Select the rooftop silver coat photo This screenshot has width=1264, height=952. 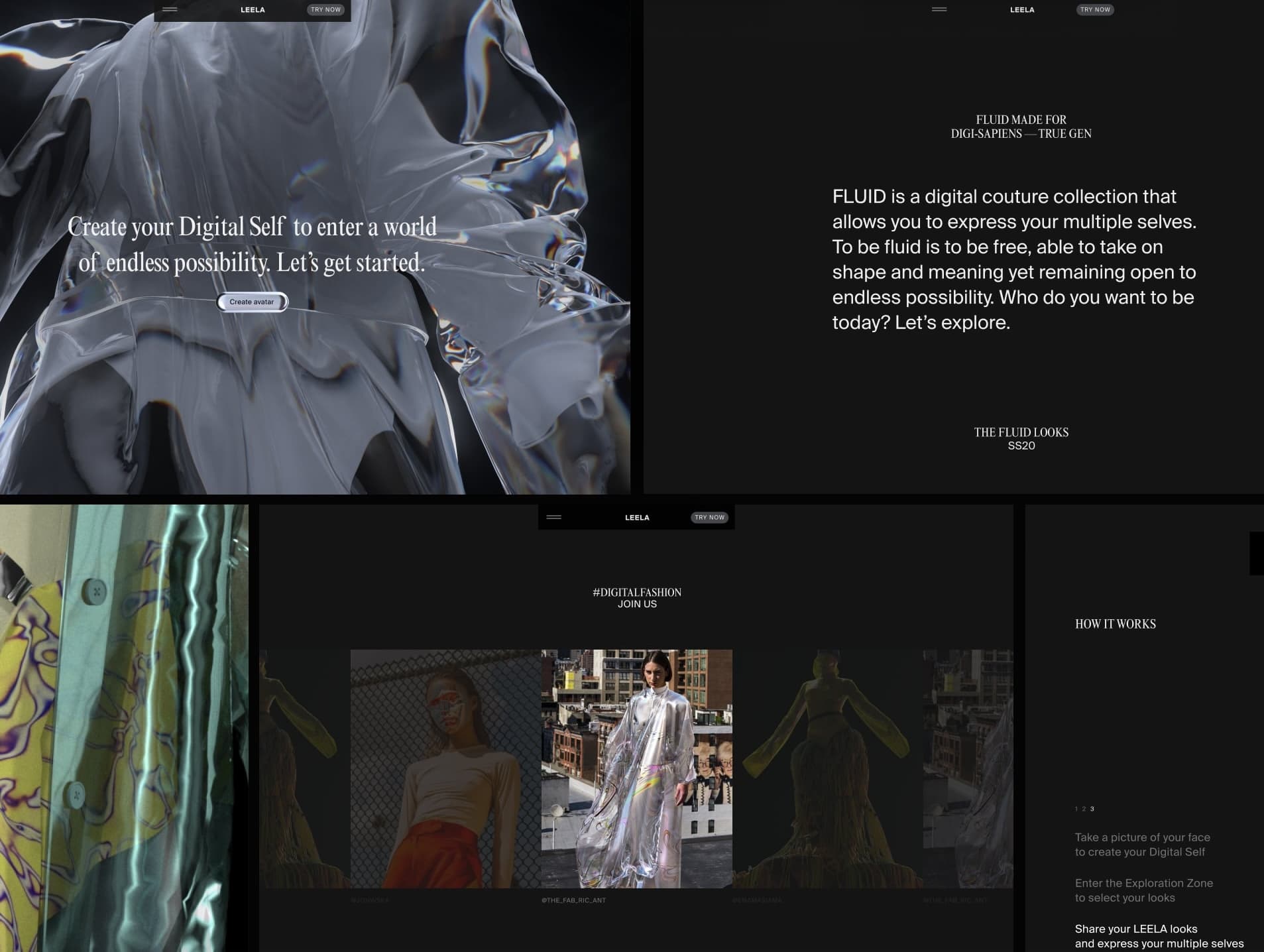637,768
